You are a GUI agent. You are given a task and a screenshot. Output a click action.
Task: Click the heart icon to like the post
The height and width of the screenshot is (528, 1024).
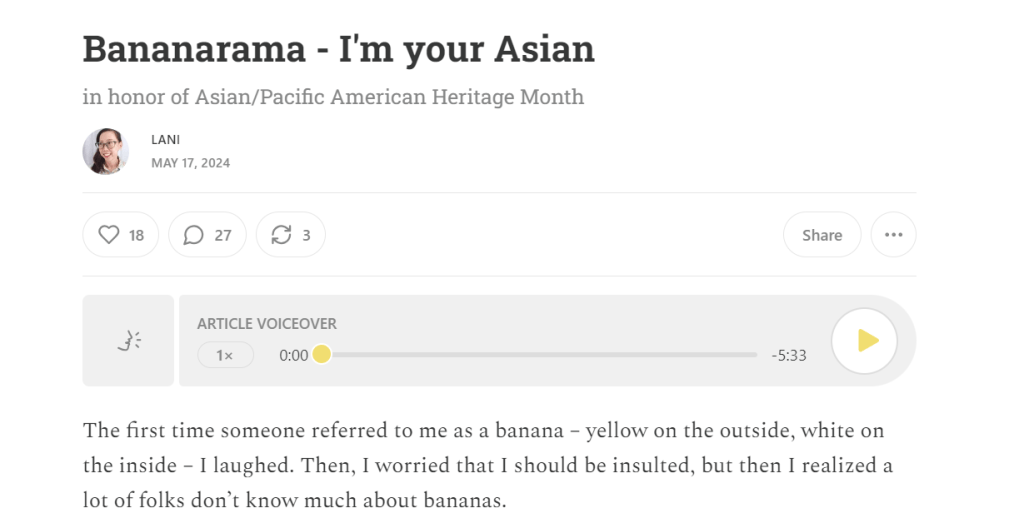109,235
